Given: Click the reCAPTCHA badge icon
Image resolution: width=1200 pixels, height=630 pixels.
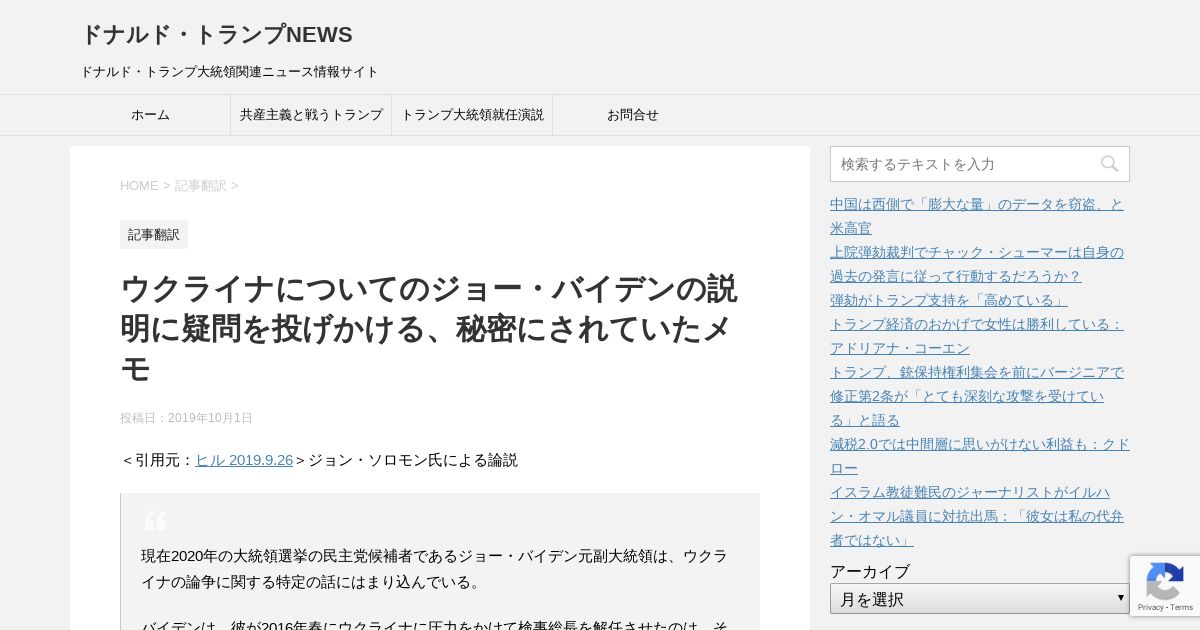Looking at the screenshot, I should (x=1164, y=581).
